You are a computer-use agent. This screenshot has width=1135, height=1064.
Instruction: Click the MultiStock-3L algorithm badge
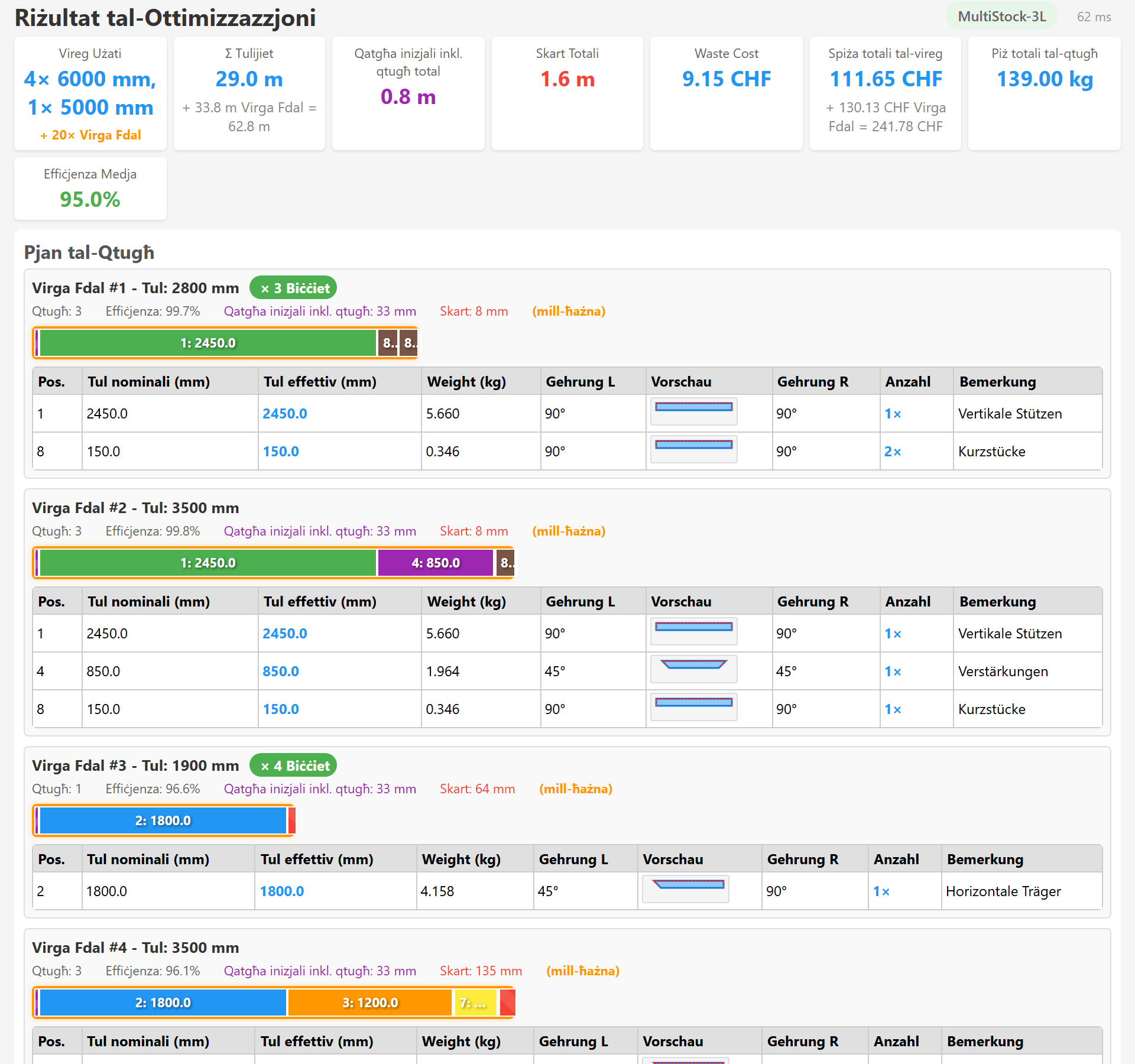[1002, 17]
